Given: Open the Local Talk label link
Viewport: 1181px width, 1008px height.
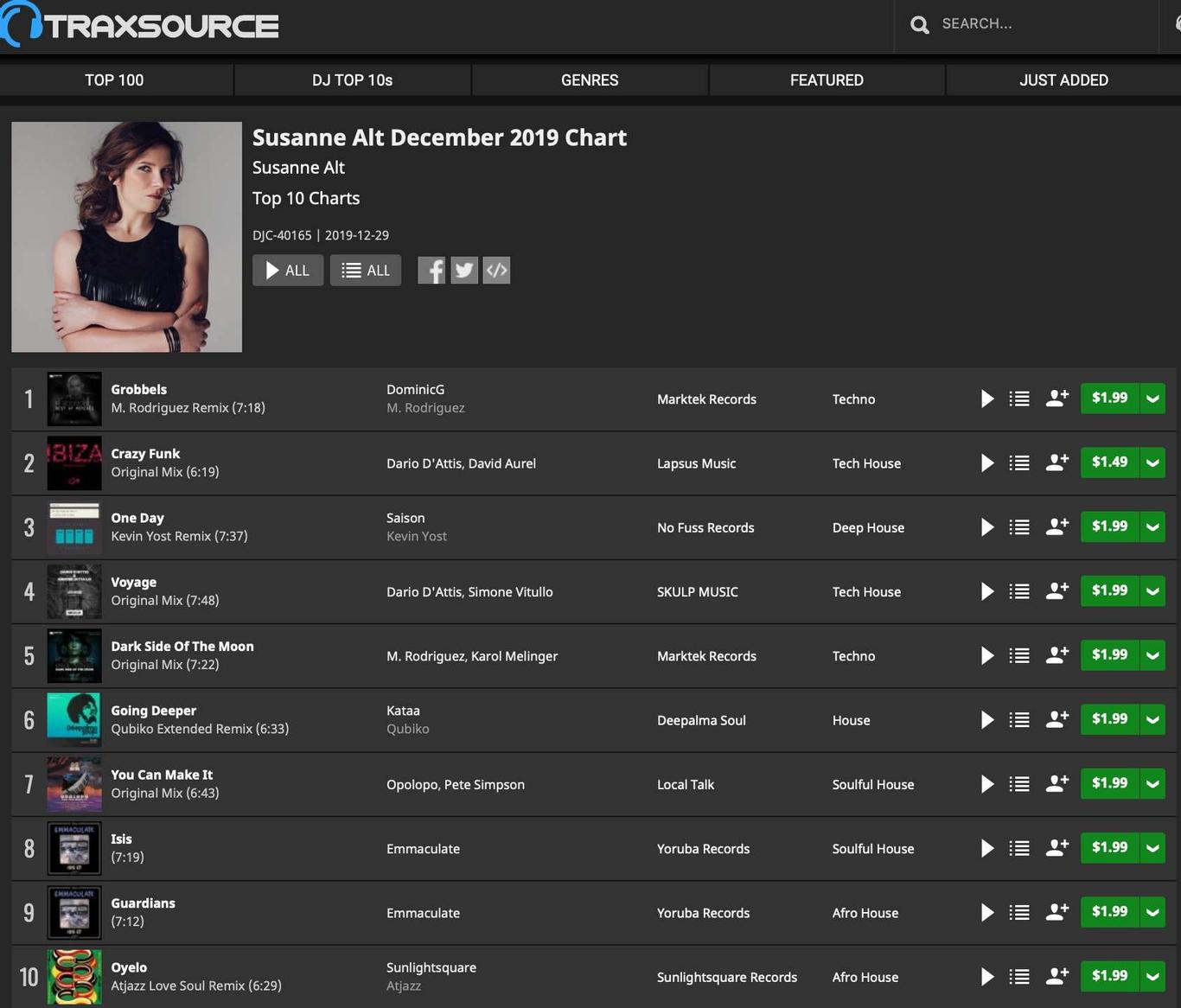Looking at the screenshot, I should click(x=686, y=785).
